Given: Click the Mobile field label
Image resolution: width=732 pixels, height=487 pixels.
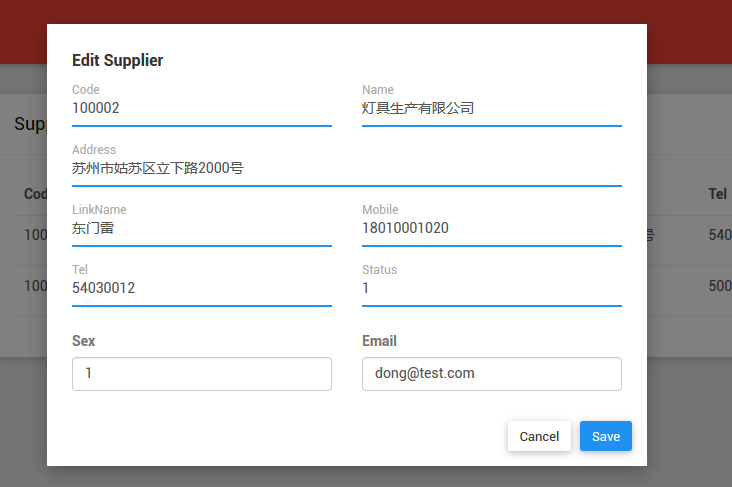Looking at the screenshot, I should click(380, 210).
